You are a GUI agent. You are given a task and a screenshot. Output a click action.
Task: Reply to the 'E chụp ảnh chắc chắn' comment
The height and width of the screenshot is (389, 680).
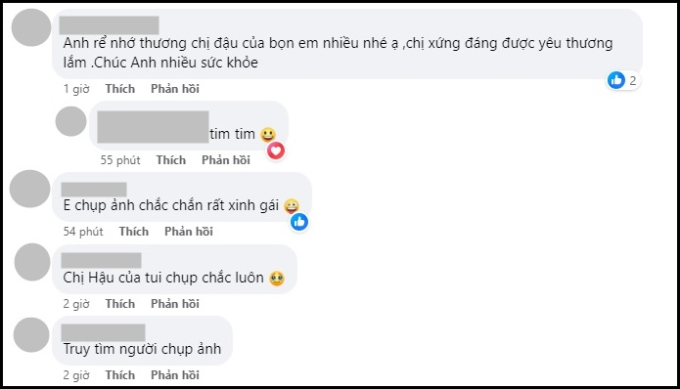click(189, 231)
